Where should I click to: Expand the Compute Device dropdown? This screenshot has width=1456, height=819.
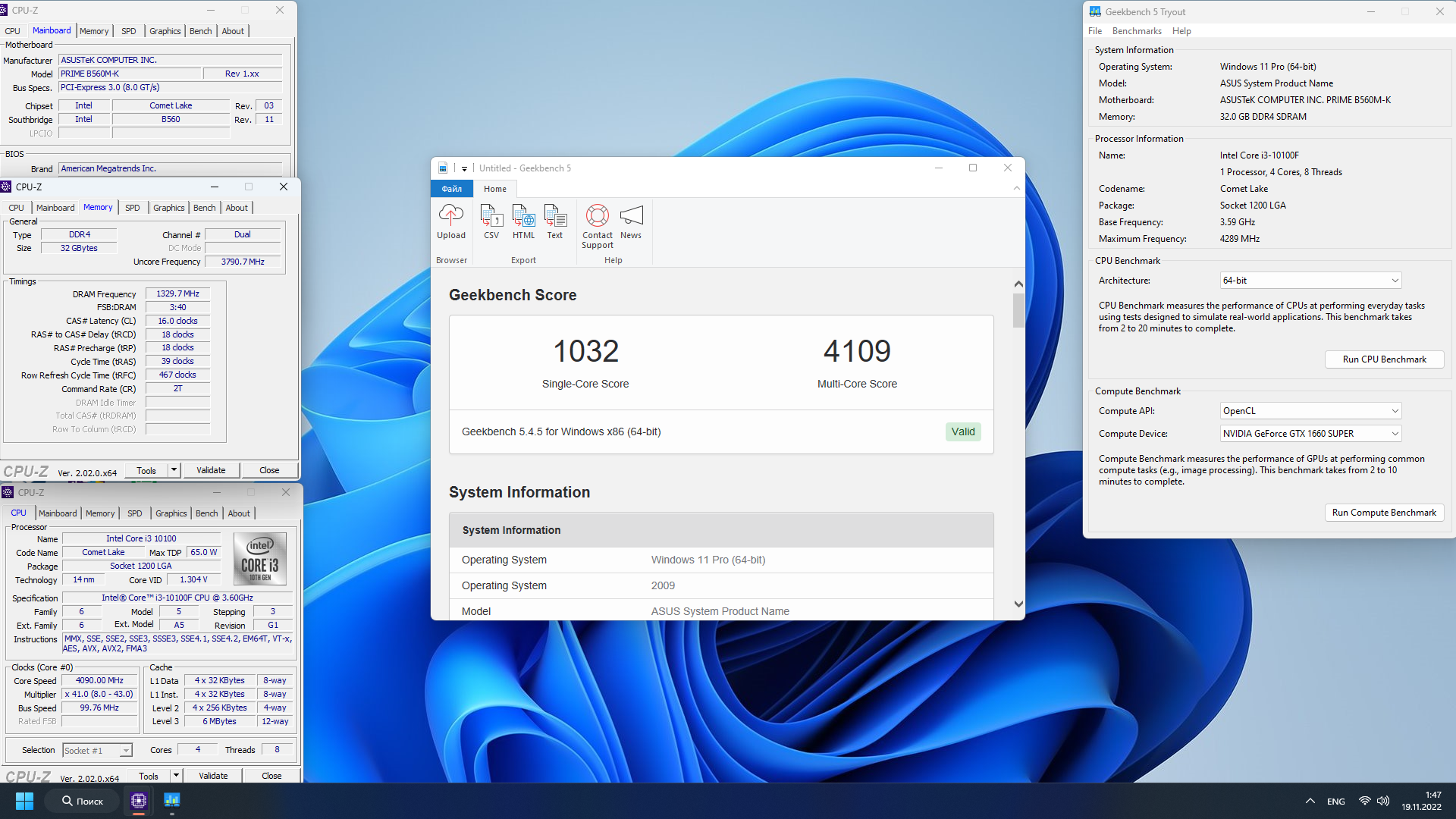[x=1310, y=434]
